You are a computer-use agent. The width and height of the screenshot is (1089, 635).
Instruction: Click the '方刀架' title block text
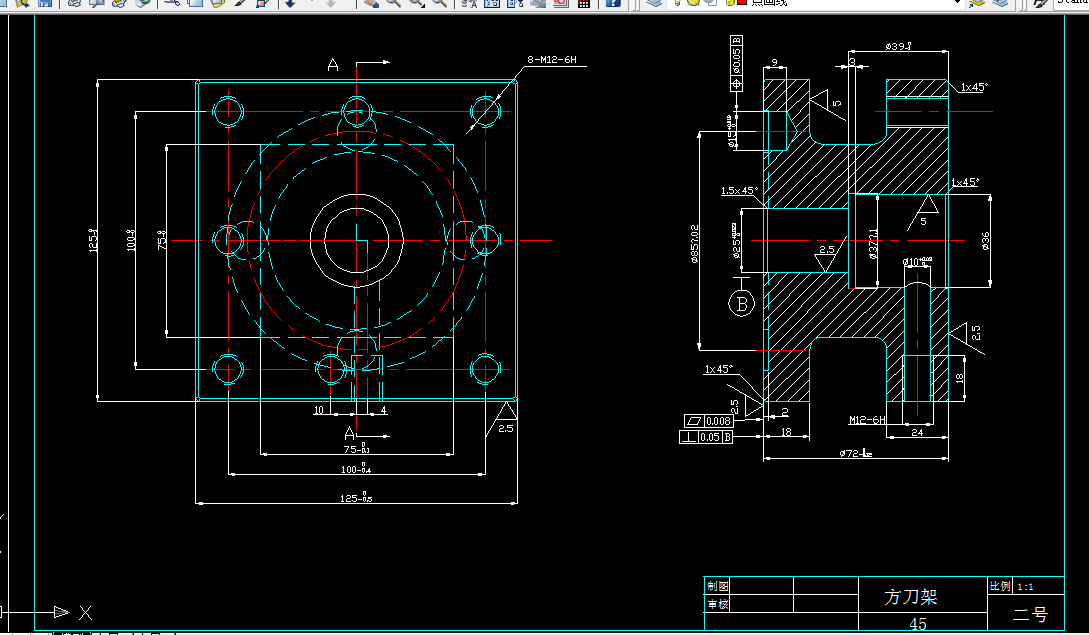click(x=911, y=596)
